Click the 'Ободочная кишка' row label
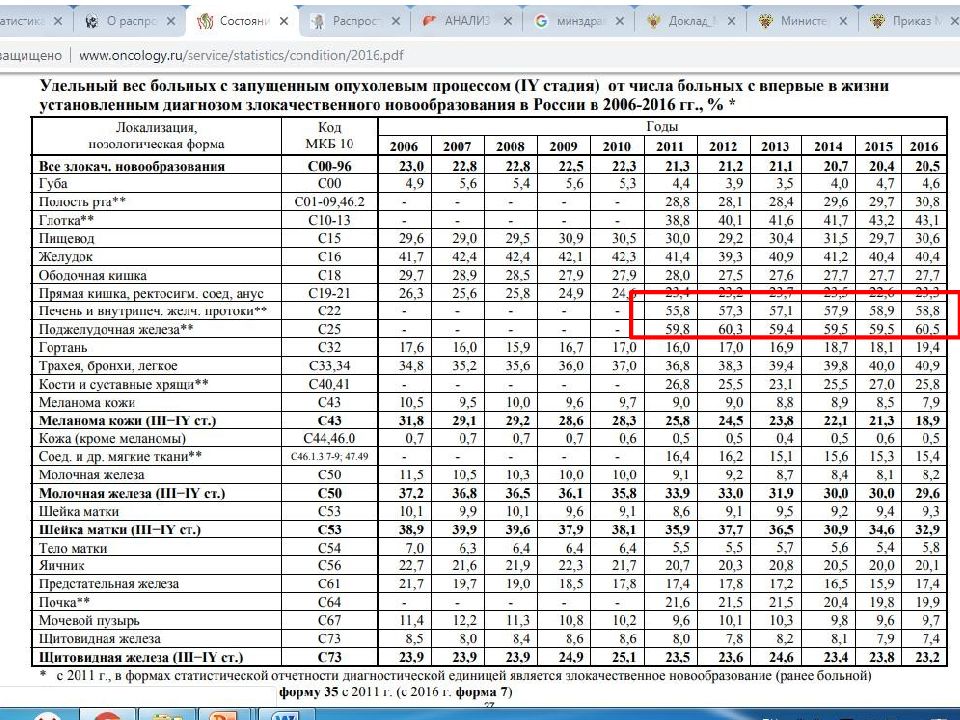The image size is (960, 720). tap(92, 275)
